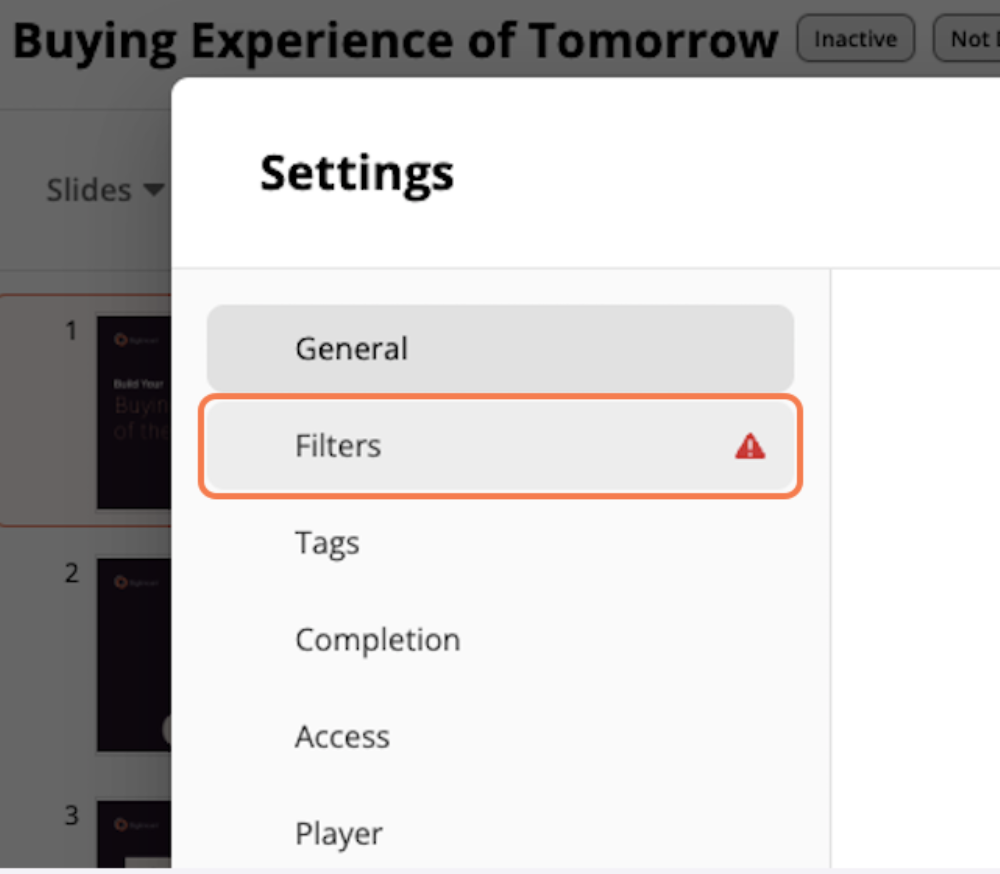1000x874 pixels.
Task: Click the orange logo on slide 1 thumbnail
Action: (x=121, y=339)
